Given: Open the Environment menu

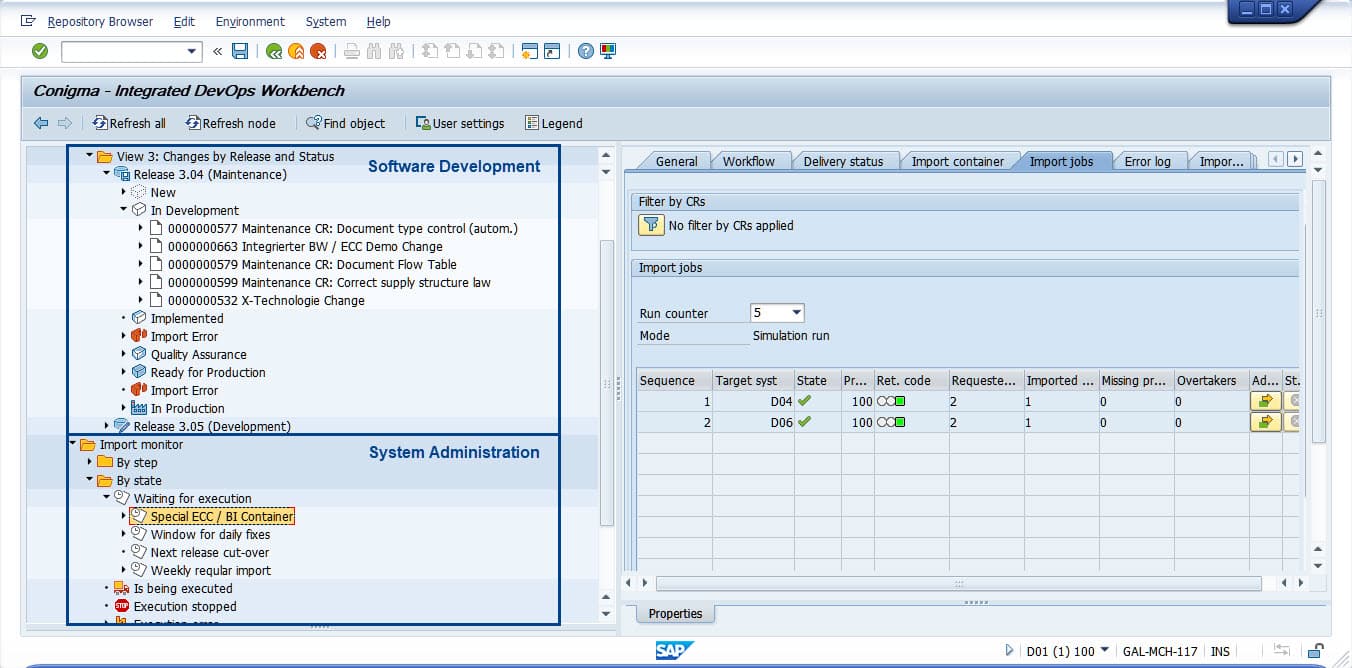Looking at the screenshot, I should pyautogui.click(x=250, y=21).
